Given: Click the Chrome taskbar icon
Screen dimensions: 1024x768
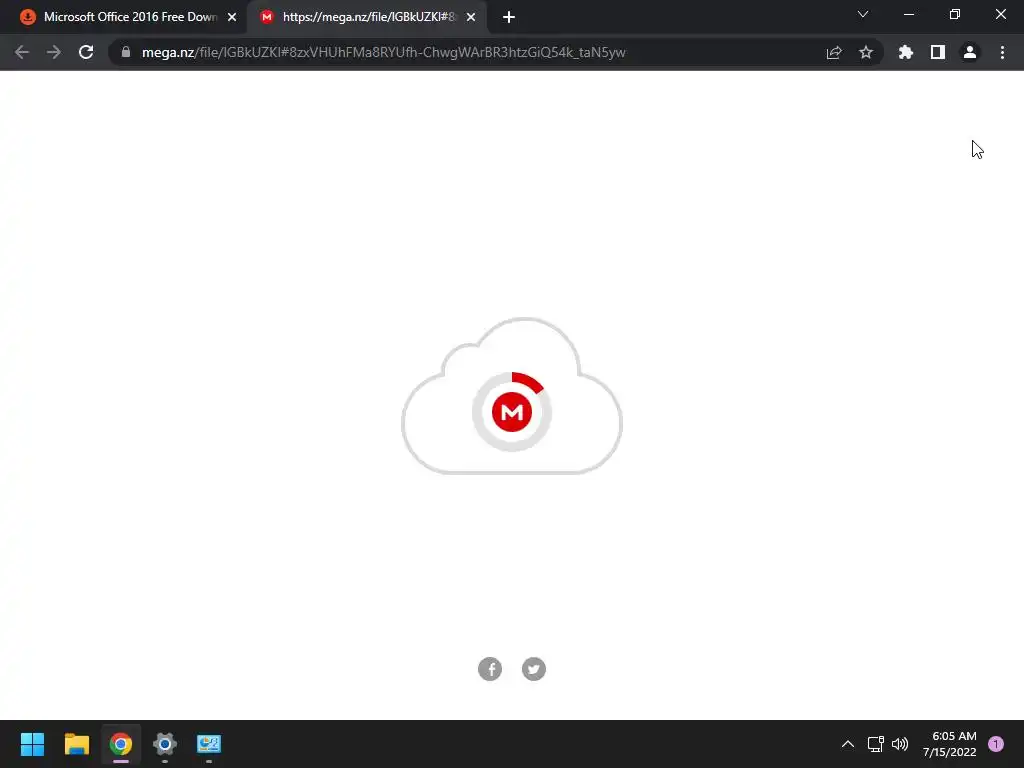Looking at the screenshot, I should [x=121, y=744].
